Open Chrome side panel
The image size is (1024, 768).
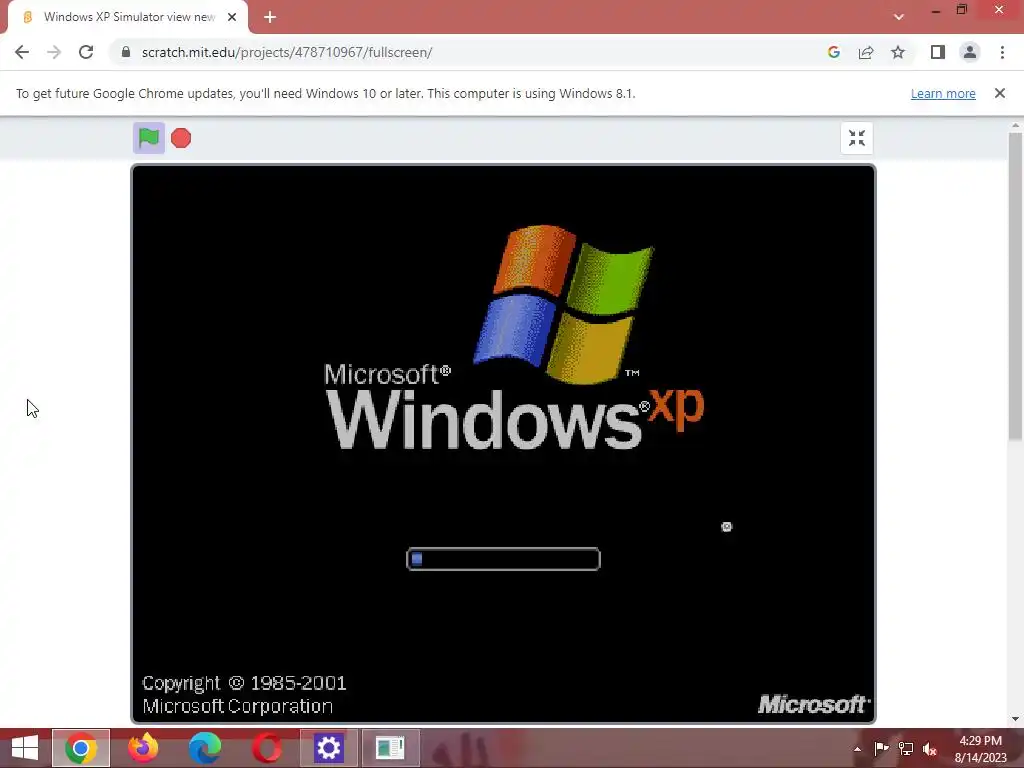938,52
